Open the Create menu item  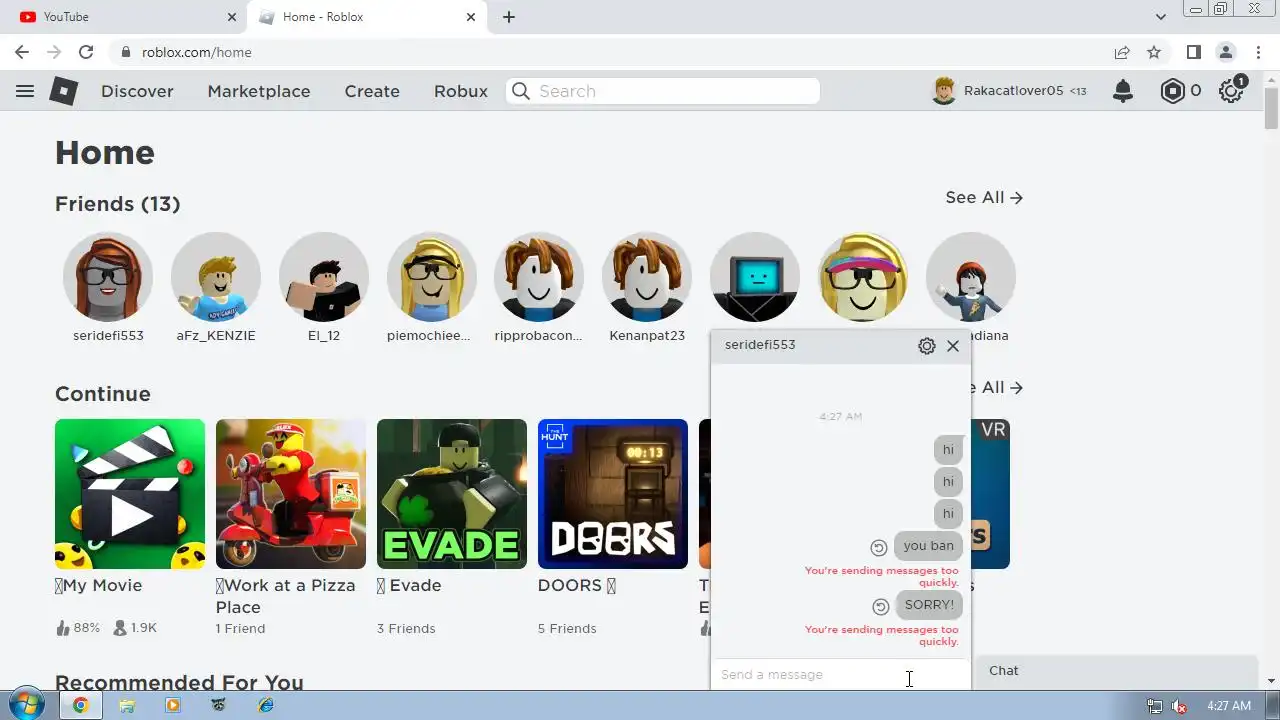coord(372,91)
